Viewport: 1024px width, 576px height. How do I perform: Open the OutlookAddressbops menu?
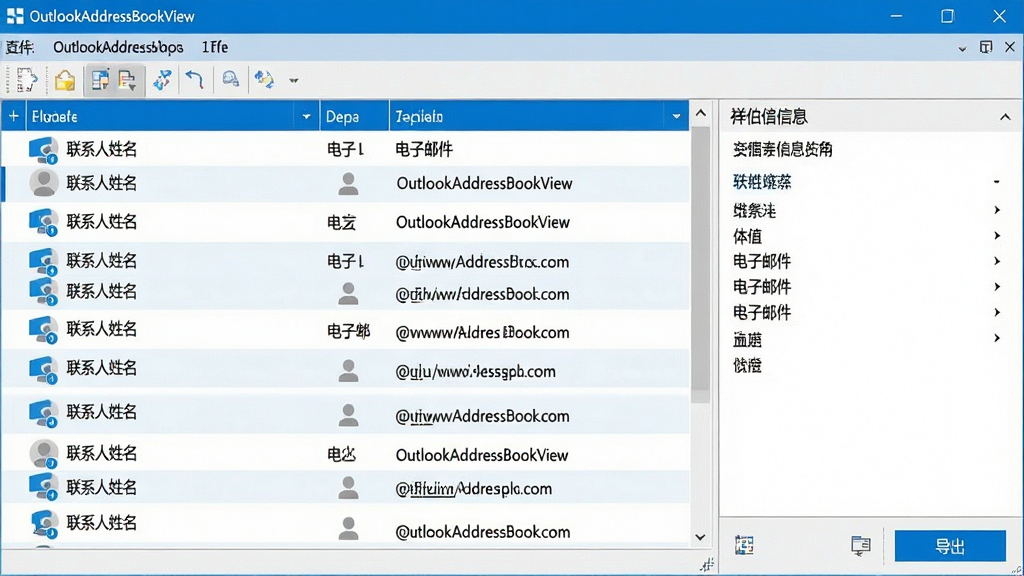[x=118, y=47]
